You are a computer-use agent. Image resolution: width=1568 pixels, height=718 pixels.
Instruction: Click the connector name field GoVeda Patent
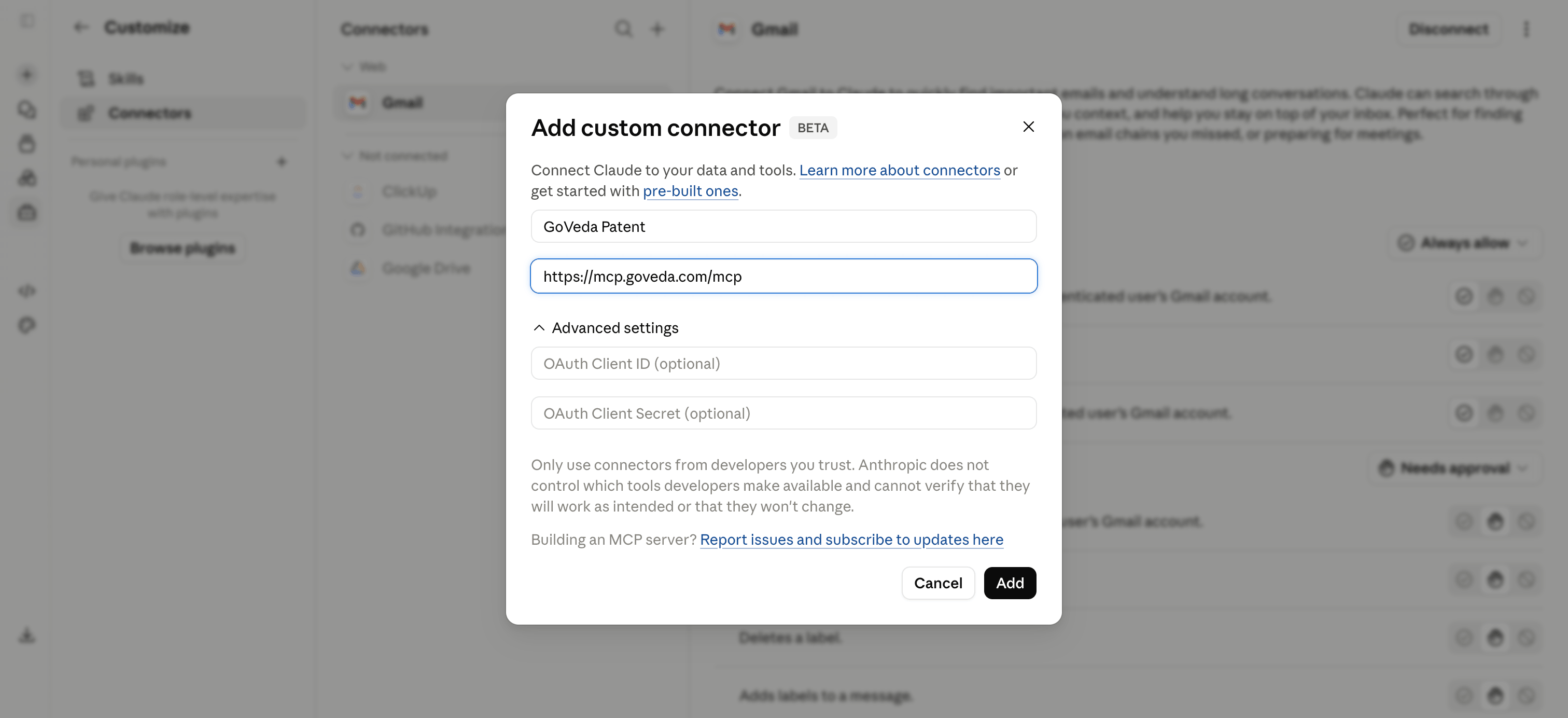click(783, 227)
